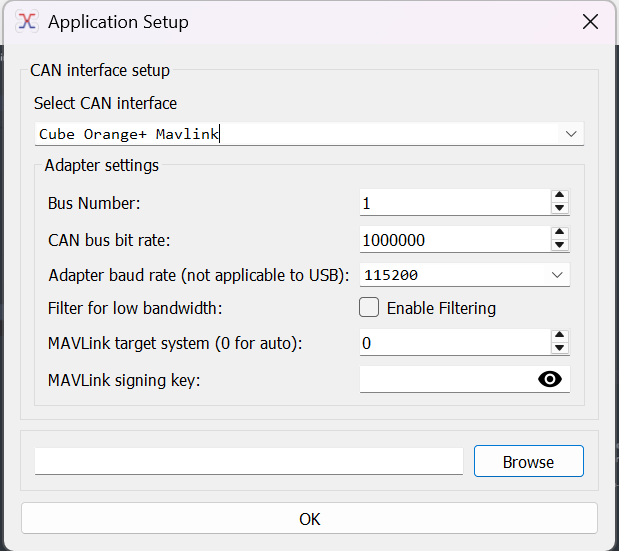The height and width of the screenshot is (551, 619).
Task: Increment the CAN bus bit rate
Action: (559, 232)
